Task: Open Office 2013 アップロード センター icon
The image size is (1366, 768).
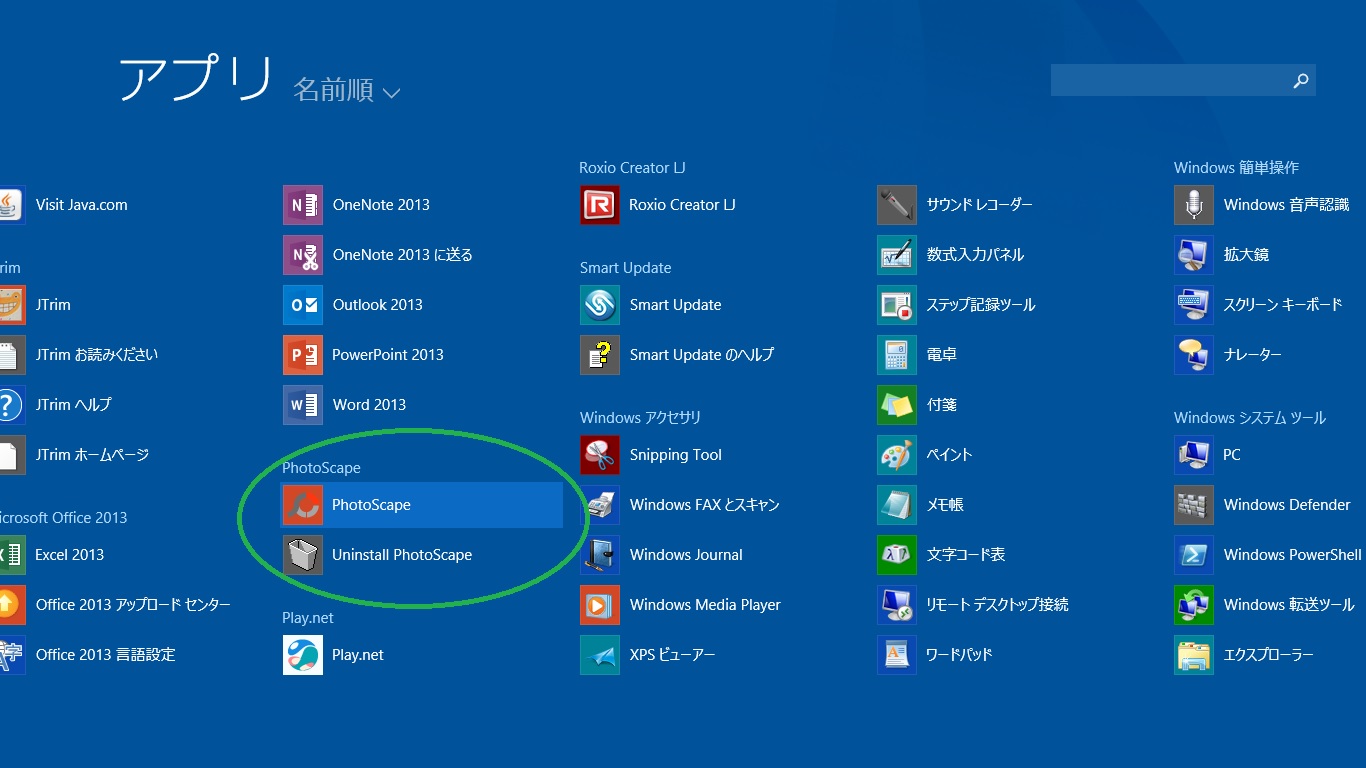Action: [11, 605]
